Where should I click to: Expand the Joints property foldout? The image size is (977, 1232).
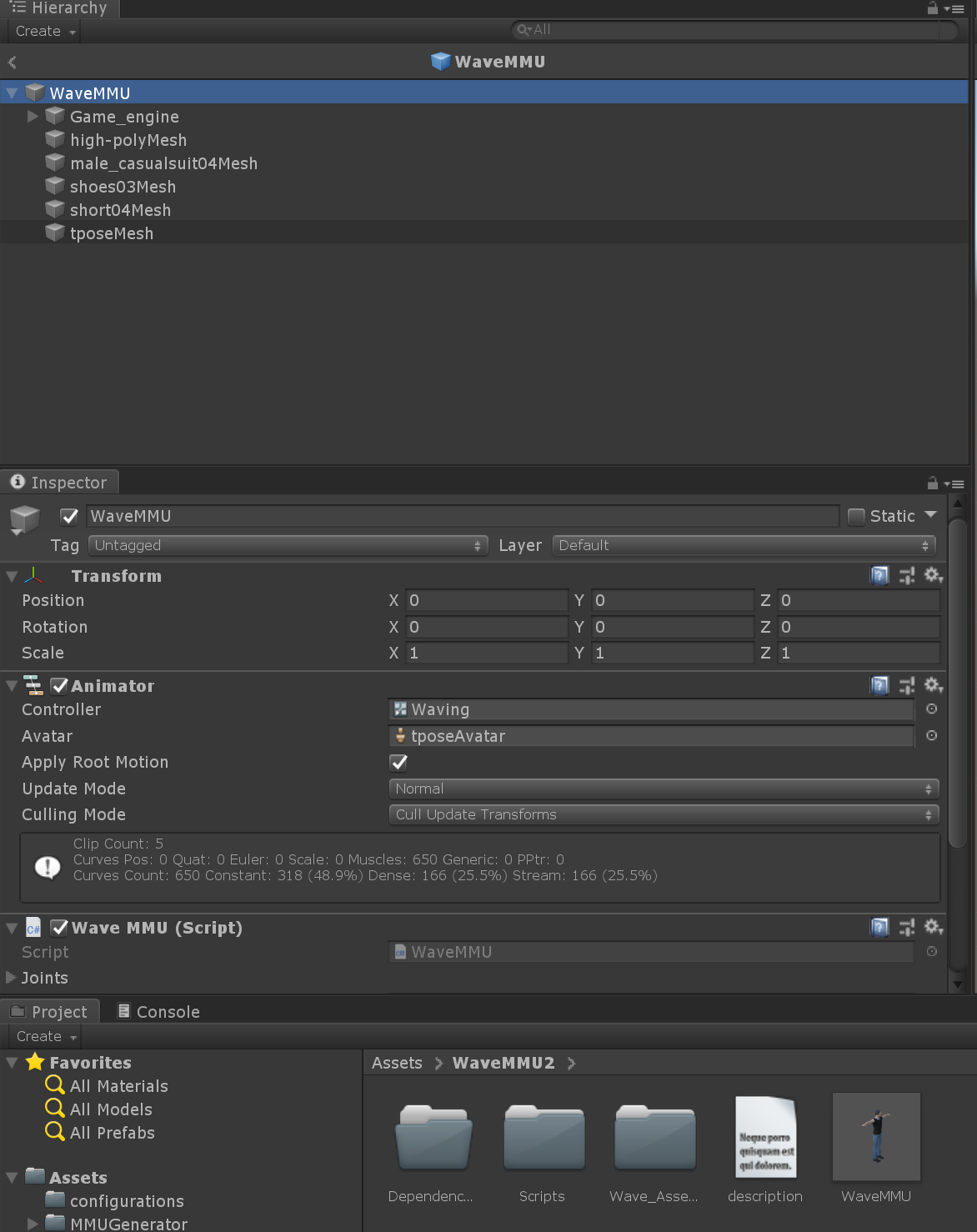(x=12, y=977)
